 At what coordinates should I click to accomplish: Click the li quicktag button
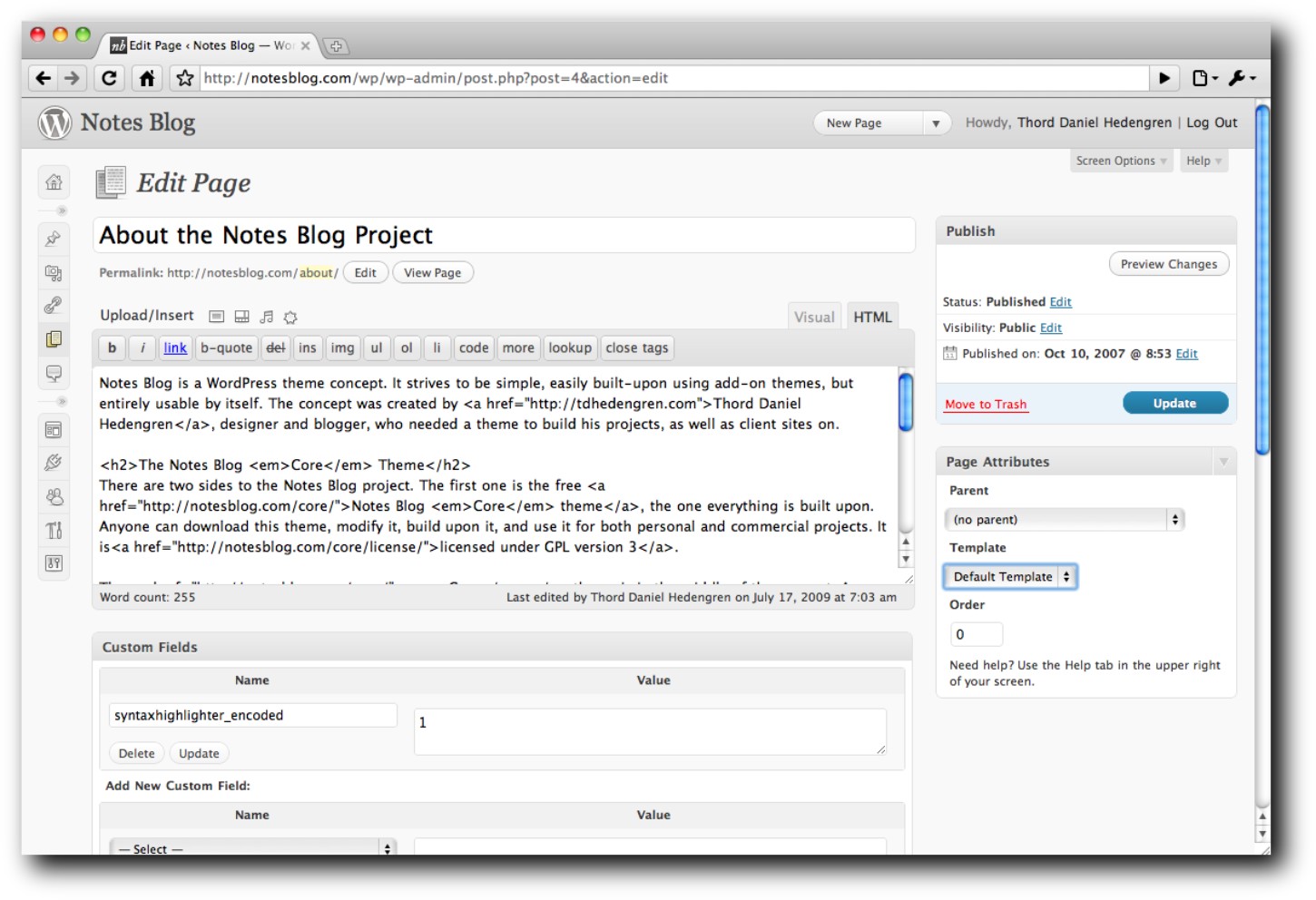(437, 347)
